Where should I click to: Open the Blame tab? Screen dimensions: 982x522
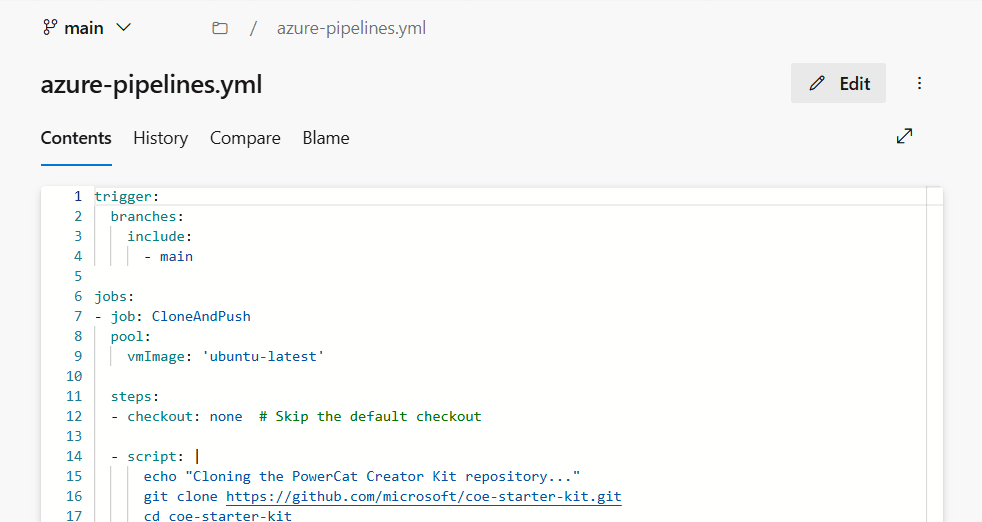click(x=326, y=138)
